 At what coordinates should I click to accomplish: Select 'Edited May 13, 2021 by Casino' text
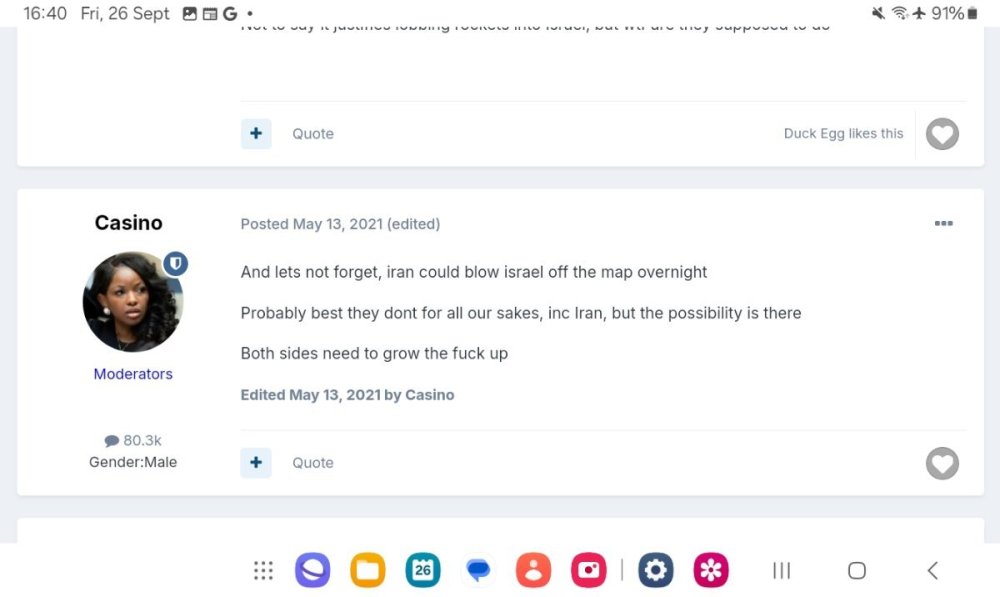pos(347,395)
